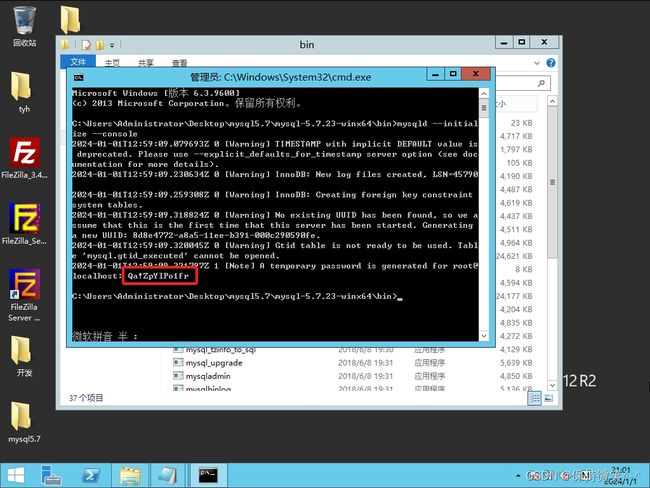Click the bin window folder icon in title bar

[65, 44]
